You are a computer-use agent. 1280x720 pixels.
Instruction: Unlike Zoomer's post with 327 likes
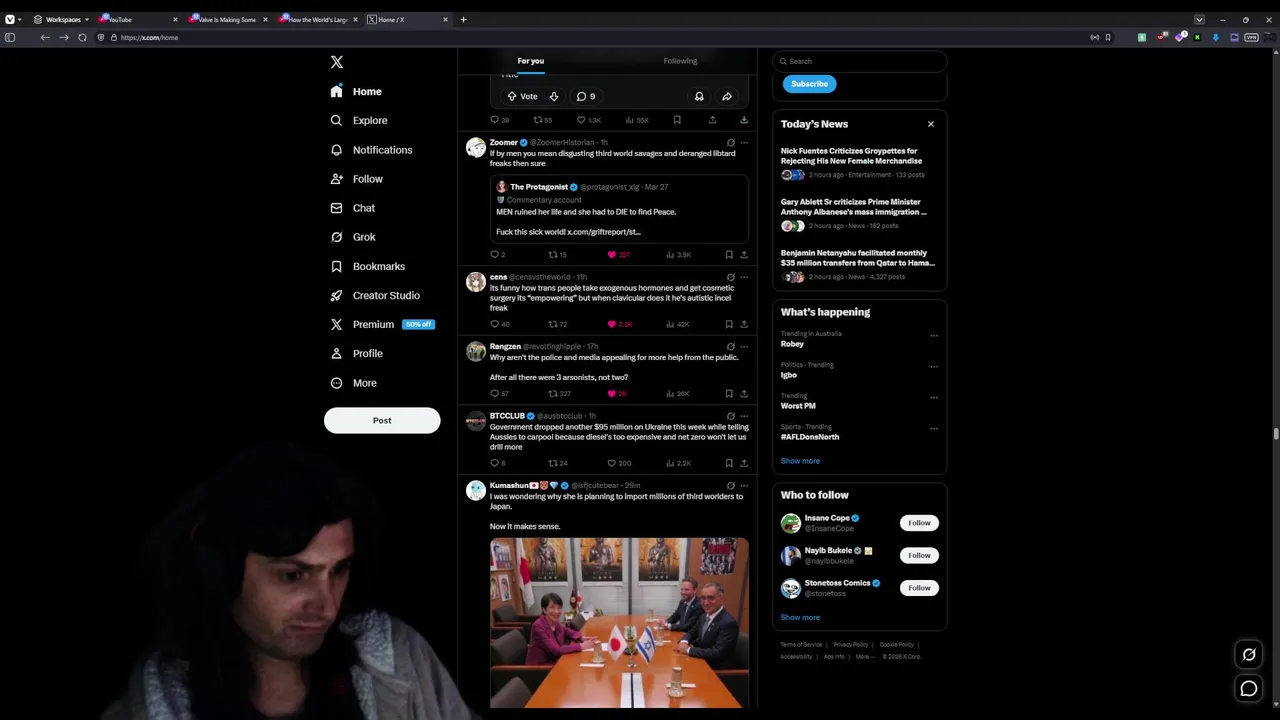coord(619,255)
